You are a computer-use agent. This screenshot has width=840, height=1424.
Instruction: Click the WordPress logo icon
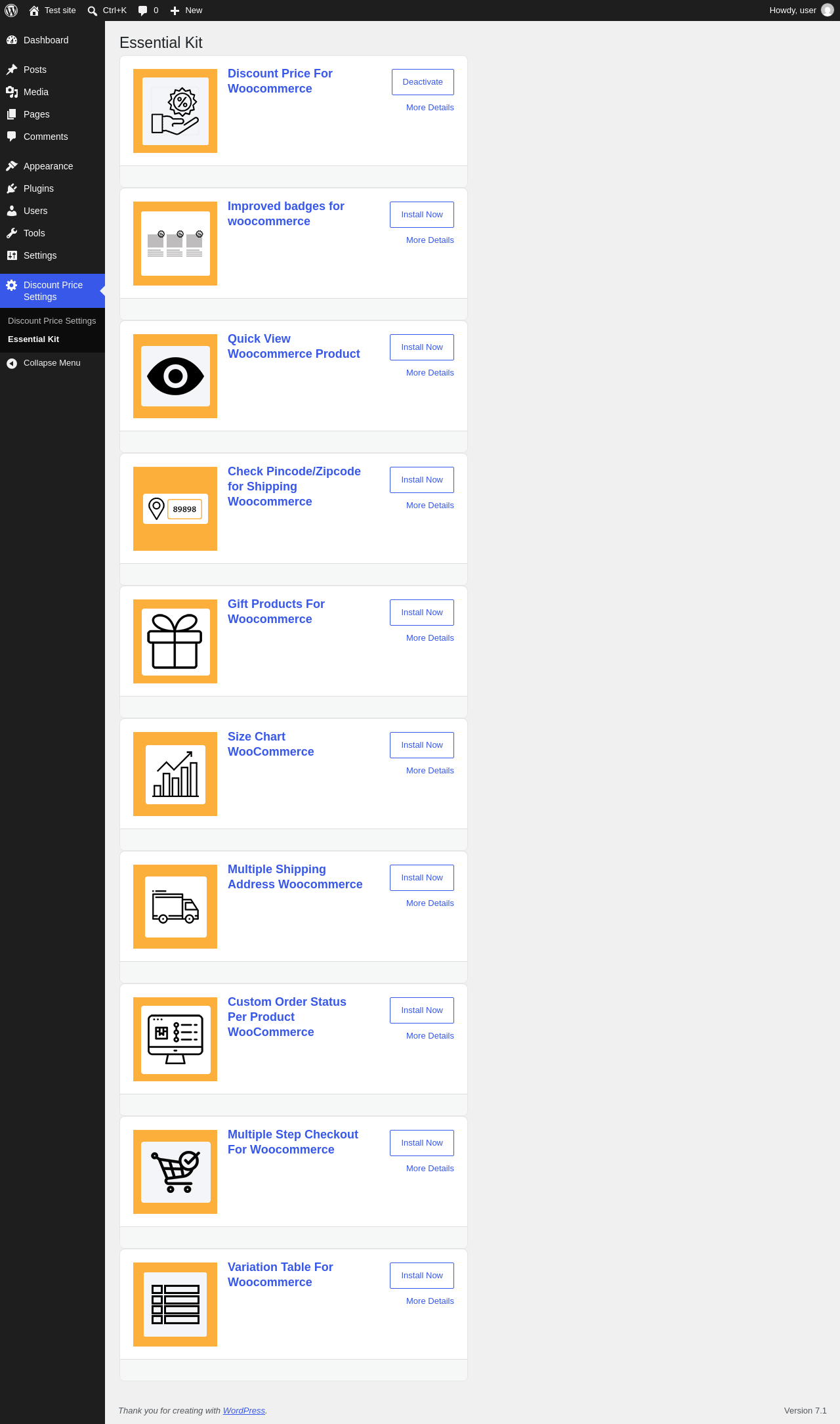(x=11, y=11)
